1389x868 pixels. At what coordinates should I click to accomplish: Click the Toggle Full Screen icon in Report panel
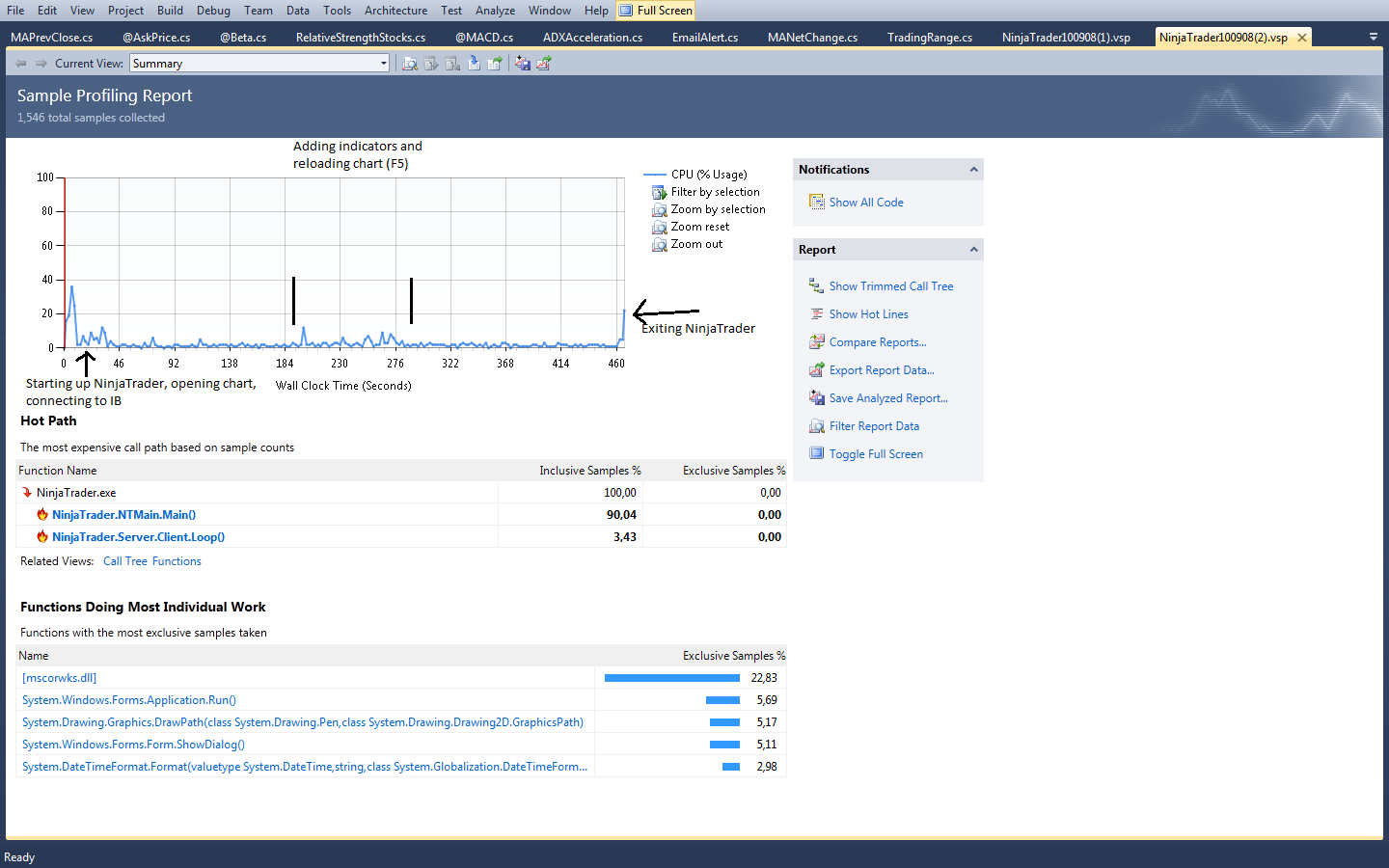tap(817, 454)
